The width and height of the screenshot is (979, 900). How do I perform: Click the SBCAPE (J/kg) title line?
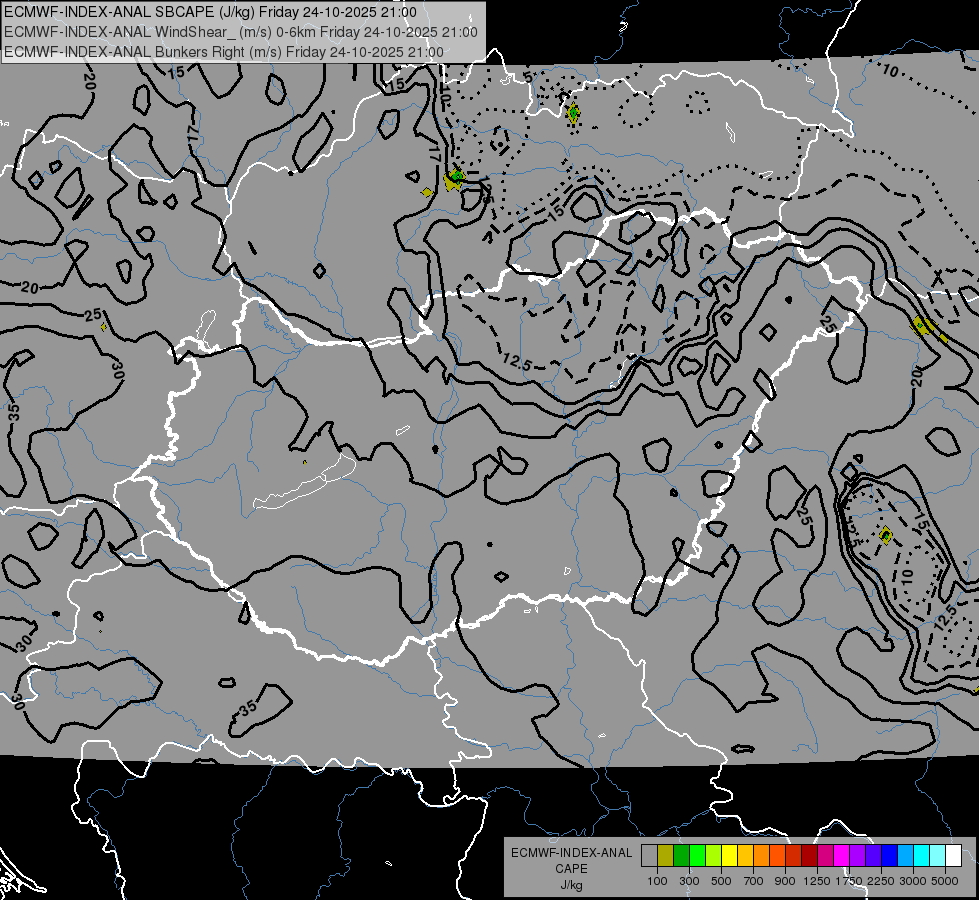[210, 12]
